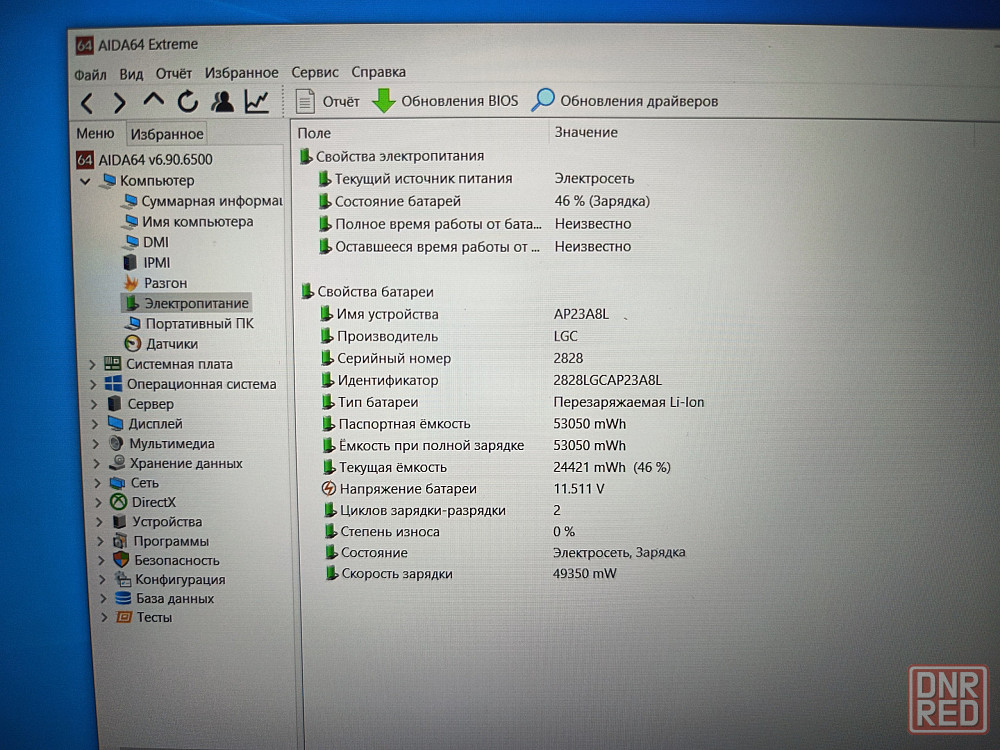Open the Сервис menu

pos(315,72)
